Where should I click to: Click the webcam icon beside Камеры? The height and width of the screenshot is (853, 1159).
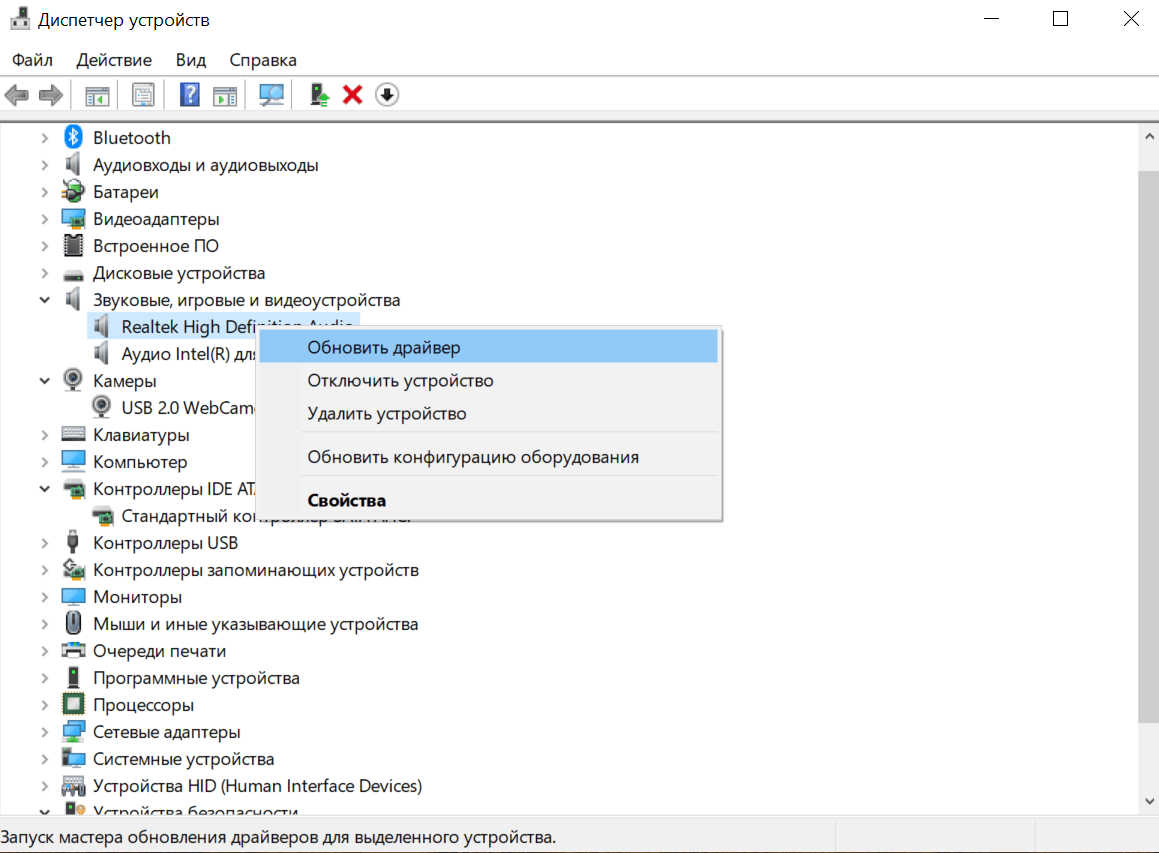tap(73, 380)
